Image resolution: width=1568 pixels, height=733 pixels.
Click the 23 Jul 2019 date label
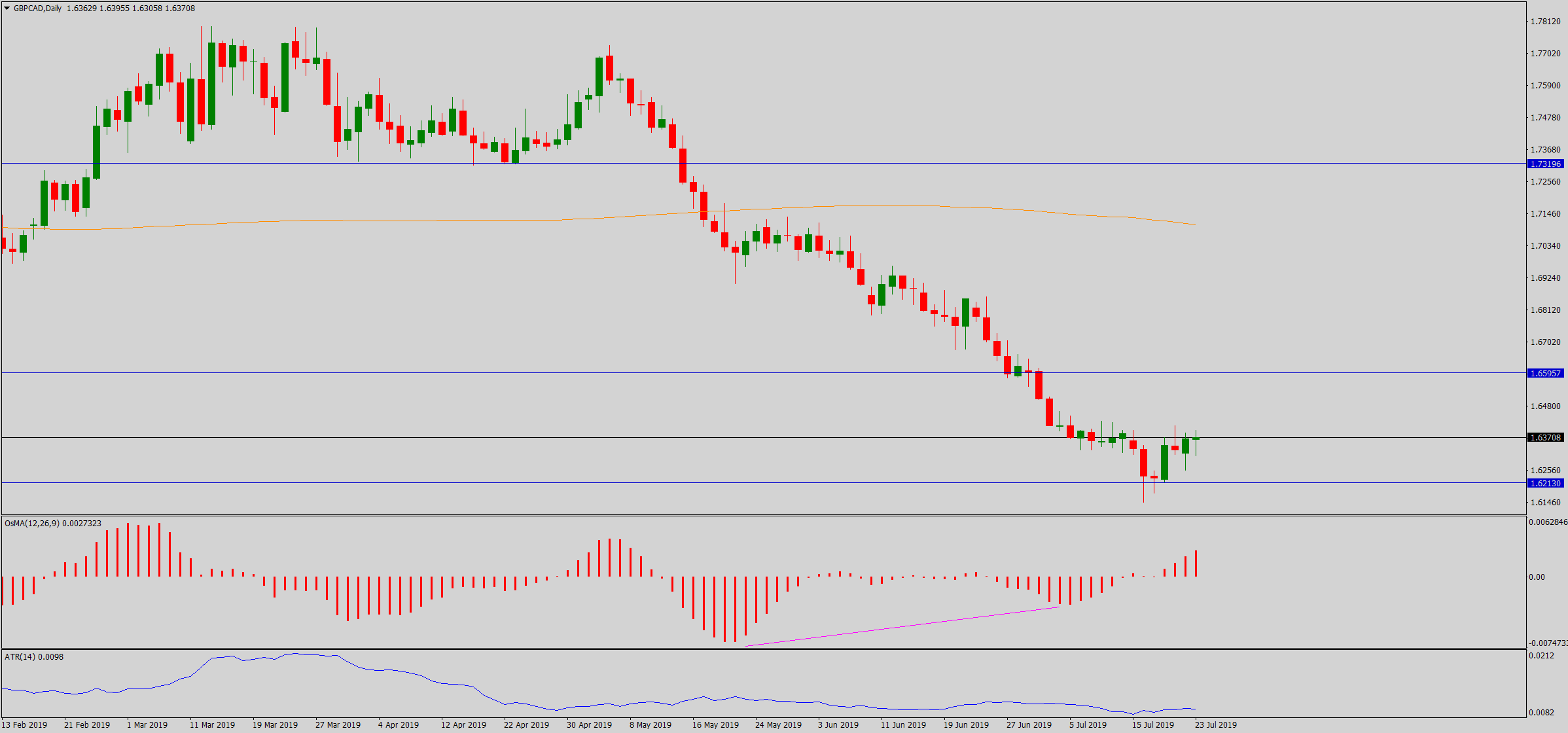click(x=1215, y=725)
